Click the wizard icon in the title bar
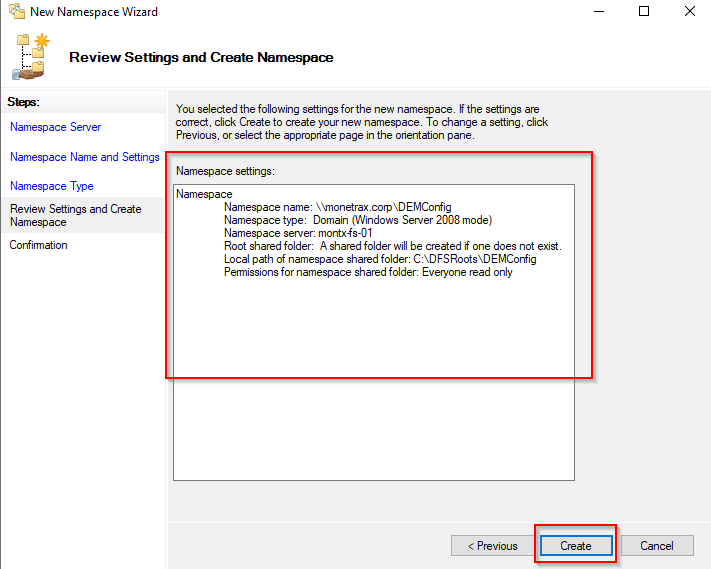Viewport: 711px width, 569px height. coord(15,12)
